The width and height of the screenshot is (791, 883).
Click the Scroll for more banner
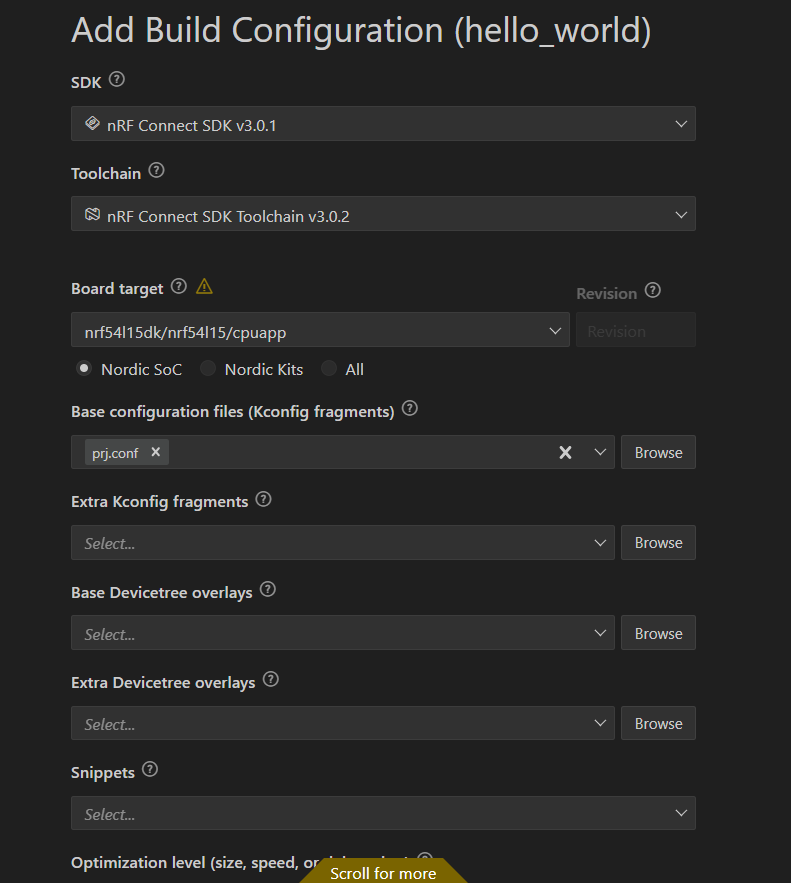point(383,872)
